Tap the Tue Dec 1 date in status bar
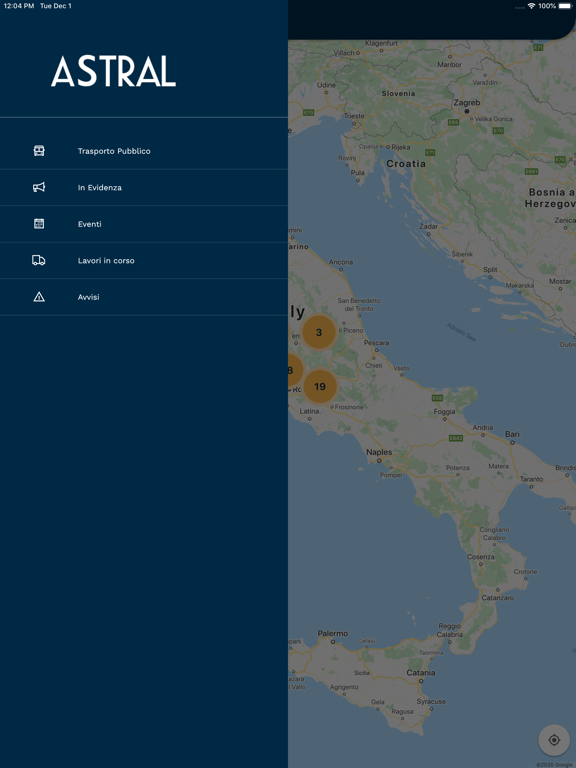This screenshot has height=768, width=576. tap(56, 6)
